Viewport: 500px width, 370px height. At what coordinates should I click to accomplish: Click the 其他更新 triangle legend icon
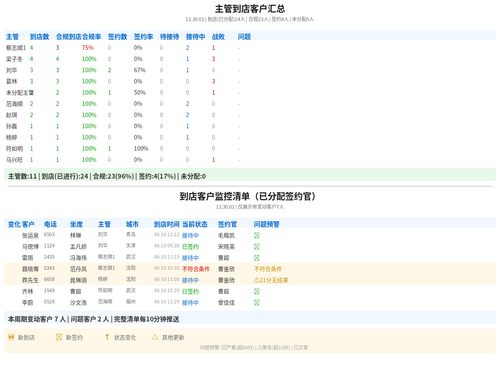pos(155,337)
